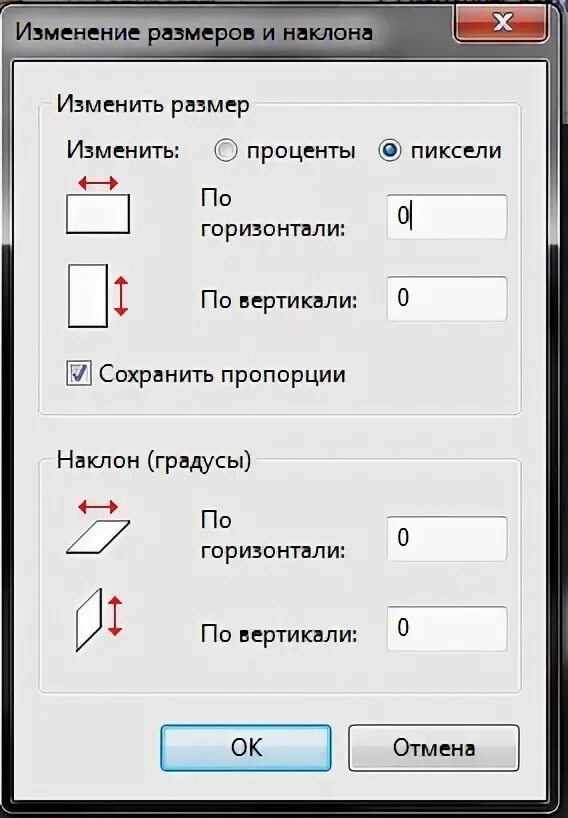
Task: Click the Изменить размер group heading
Action: coord(153,104)
